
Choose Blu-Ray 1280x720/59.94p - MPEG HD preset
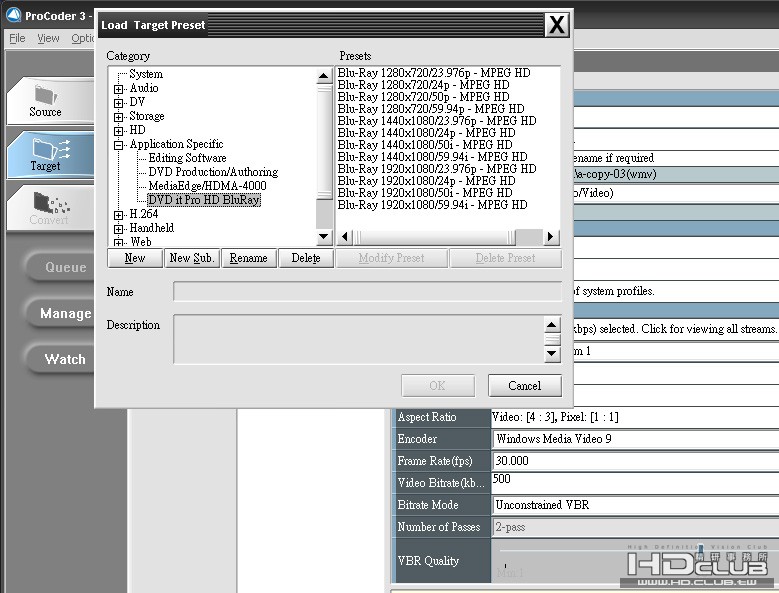pyautogui.click(x=431, y=109)
